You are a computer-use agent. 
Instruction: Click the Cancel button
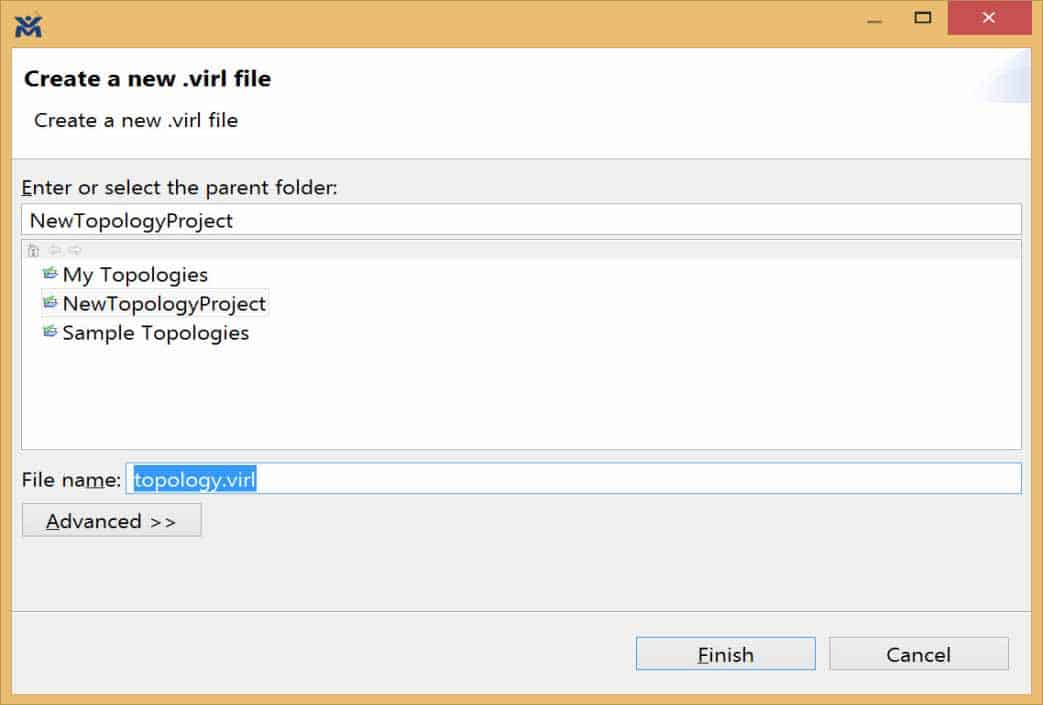(919, 654)
